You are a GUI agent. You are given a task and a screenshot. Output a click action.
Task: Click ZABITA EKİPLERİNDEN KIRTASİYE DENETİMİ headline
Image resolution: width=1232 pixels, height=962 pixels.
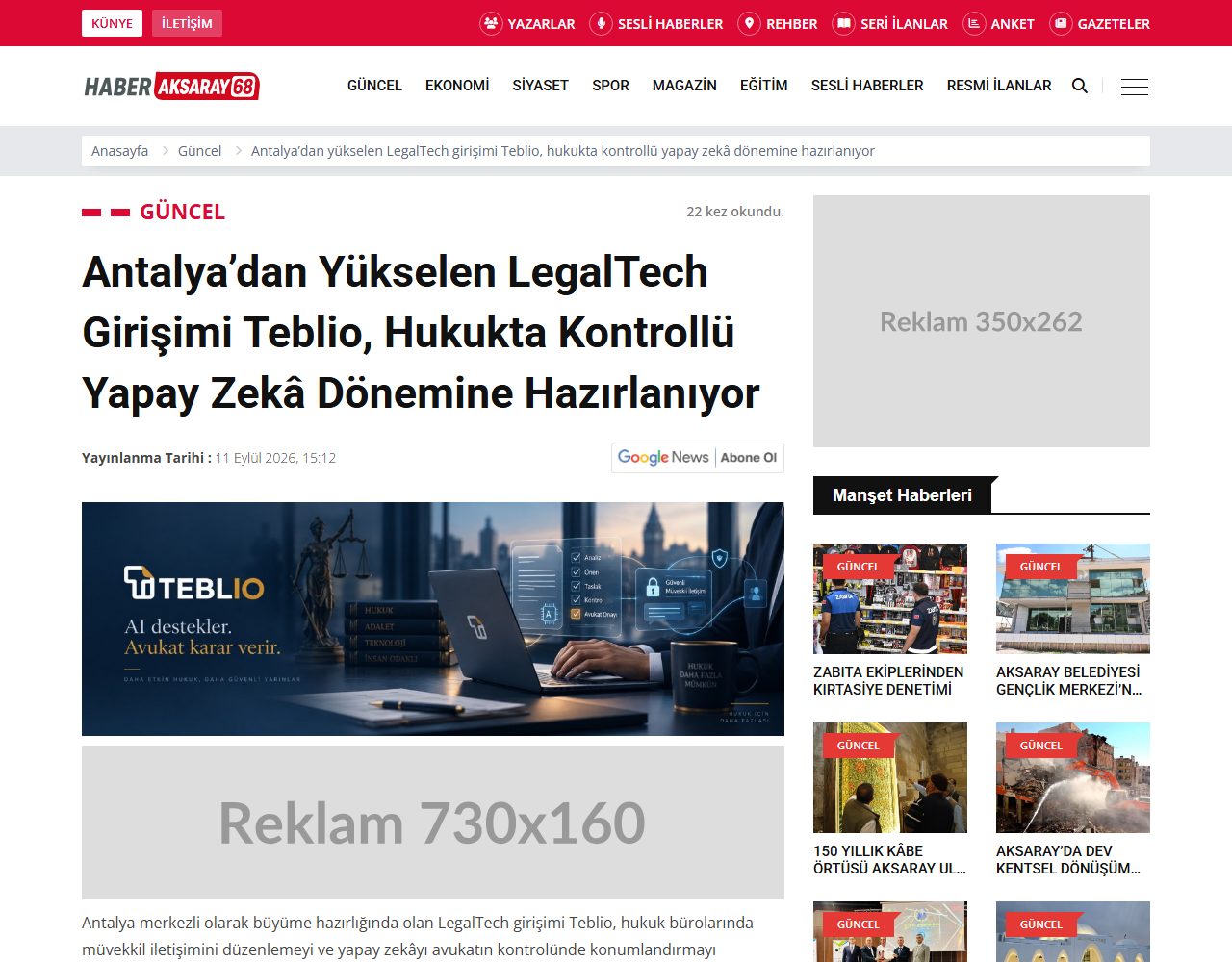pos(888,680)
